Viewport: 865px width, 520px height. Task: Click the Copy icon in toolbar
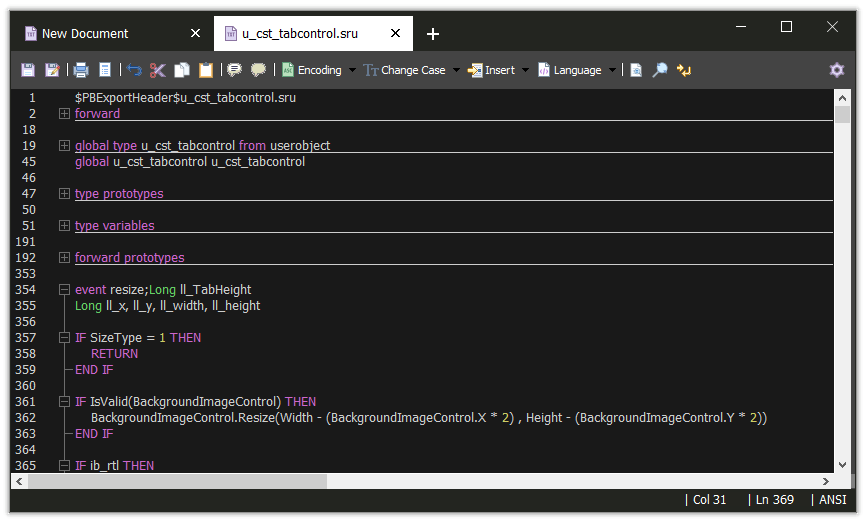(x=182, y=70)
